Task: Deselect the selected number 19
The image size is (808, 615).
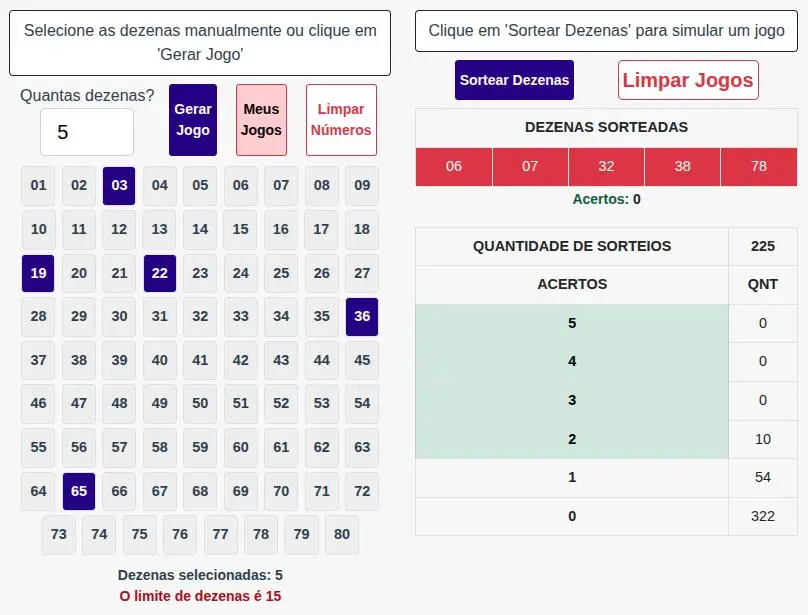Action: [38, 273]
